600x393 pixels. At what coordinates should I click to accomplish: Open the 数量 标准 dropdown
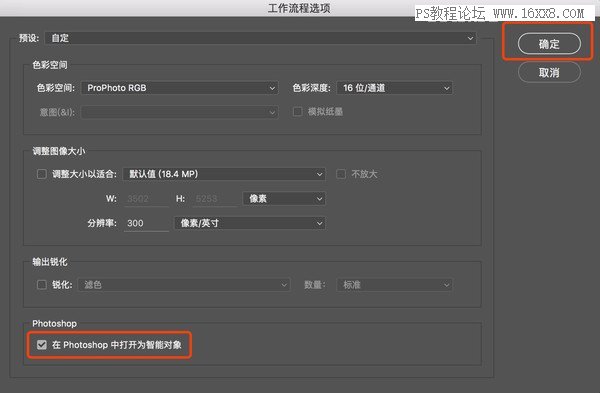click(395, 285)
